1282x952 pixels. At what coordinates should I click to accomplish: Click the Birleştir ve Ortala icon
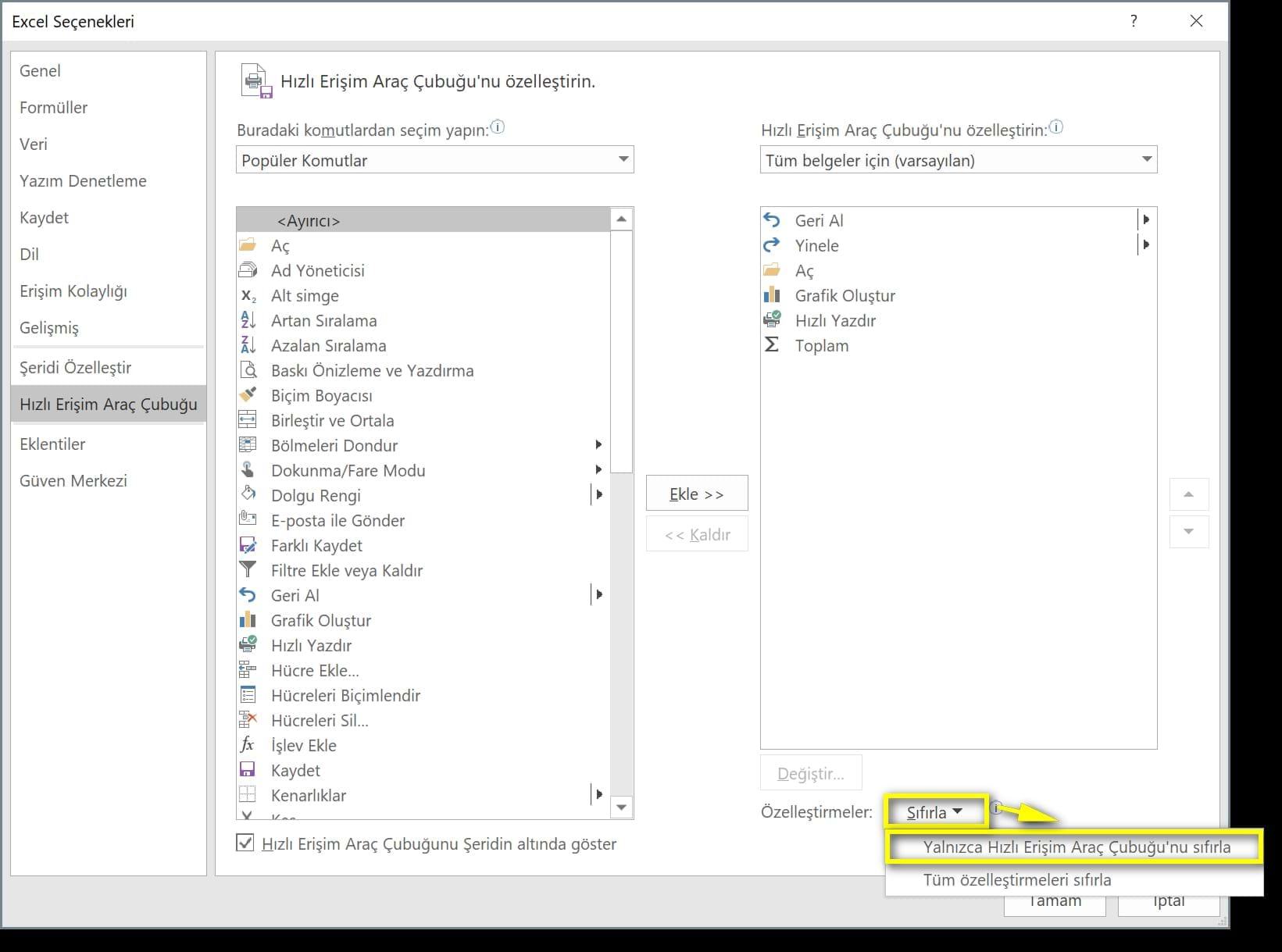[x=248, y=420]
